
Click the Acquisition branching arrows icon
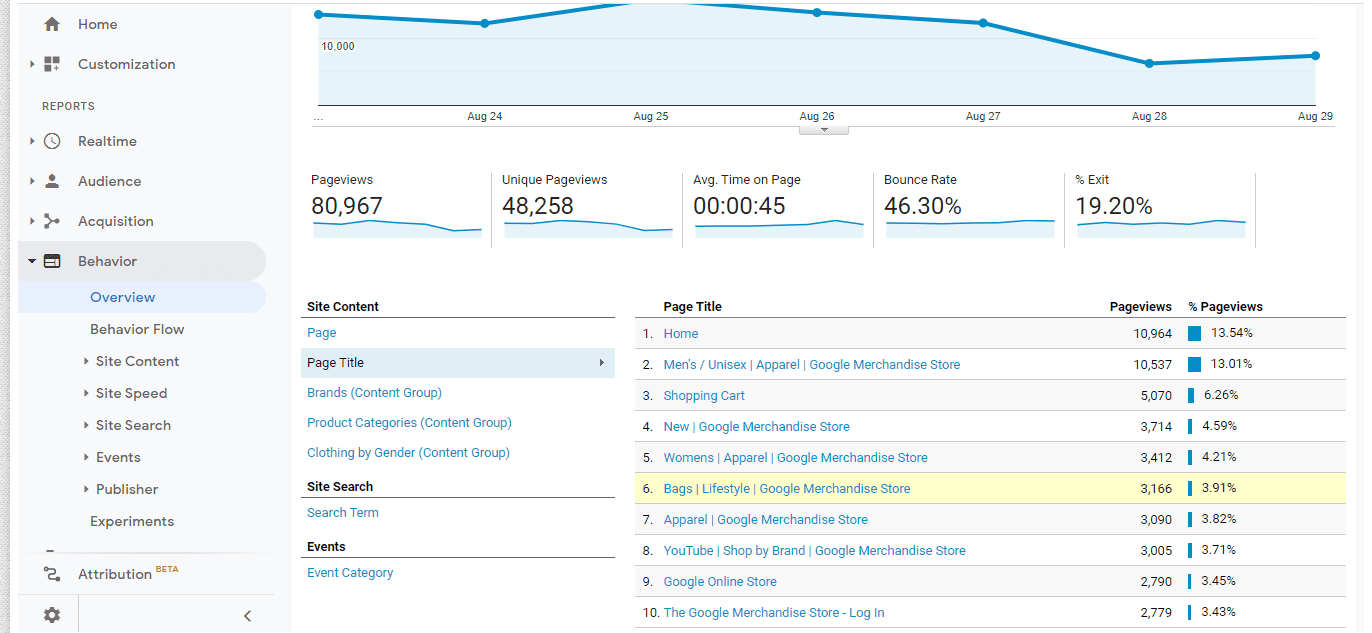[x=52, y=221]
